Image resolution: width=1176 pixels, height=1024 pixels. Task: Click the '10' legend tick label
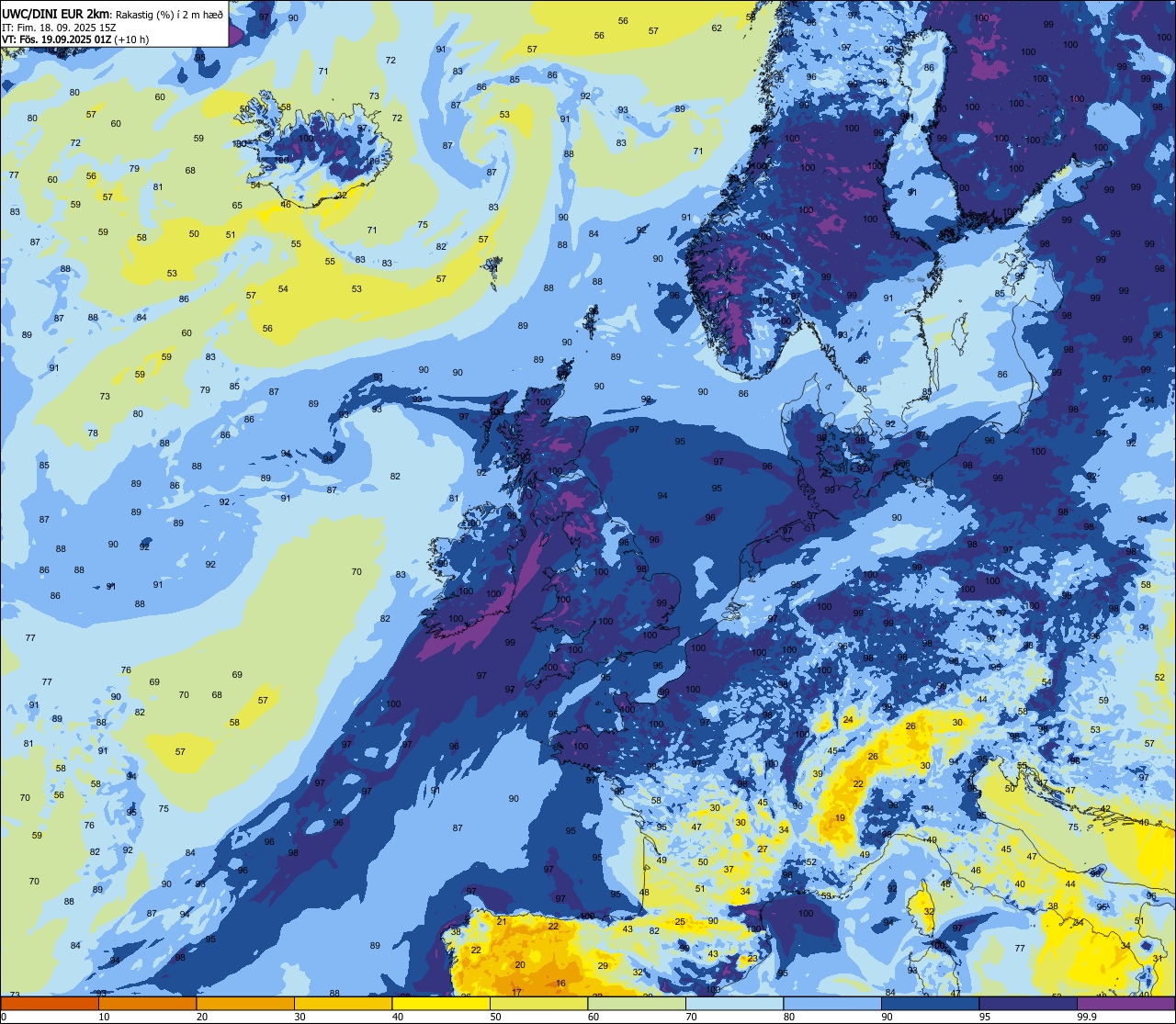[104, 1017]
